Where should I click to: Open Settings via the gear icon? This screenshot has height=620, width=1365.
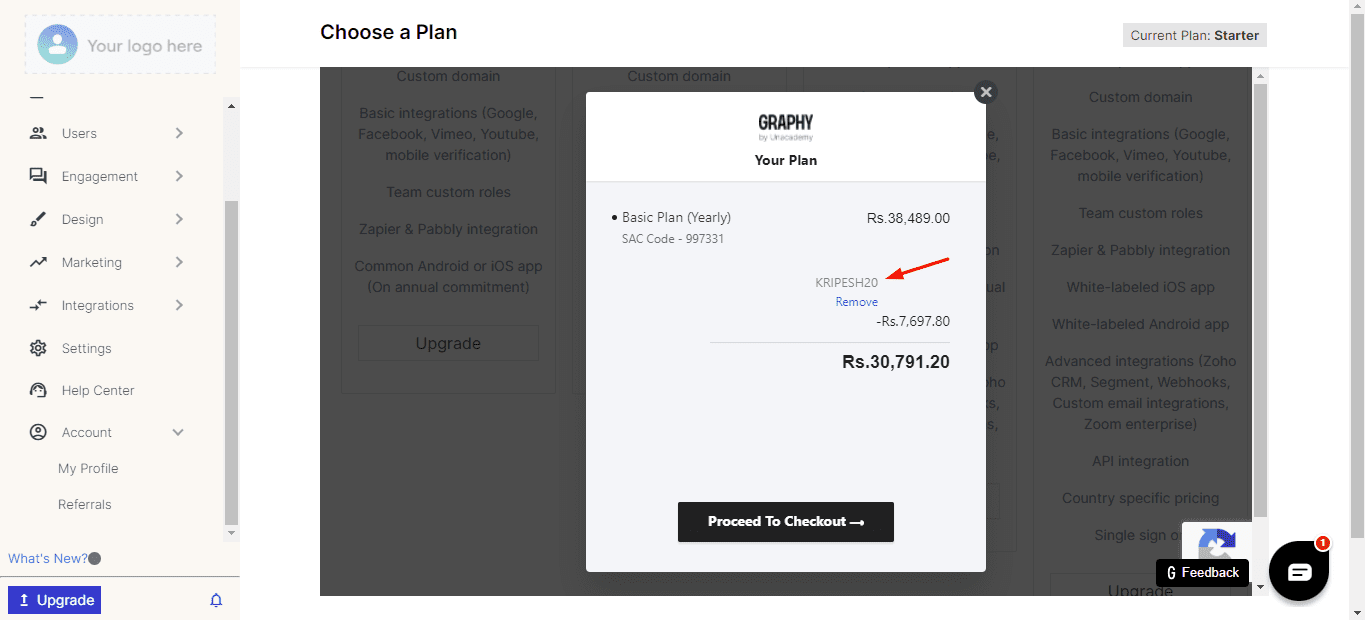pyautogui.click(x=38, y=348)
